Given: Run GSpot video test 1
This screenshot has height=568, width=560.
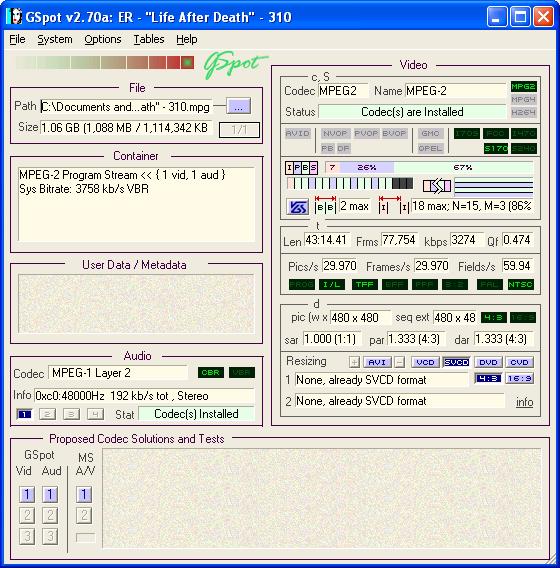Looking at the screenshot, I should 27,494.
